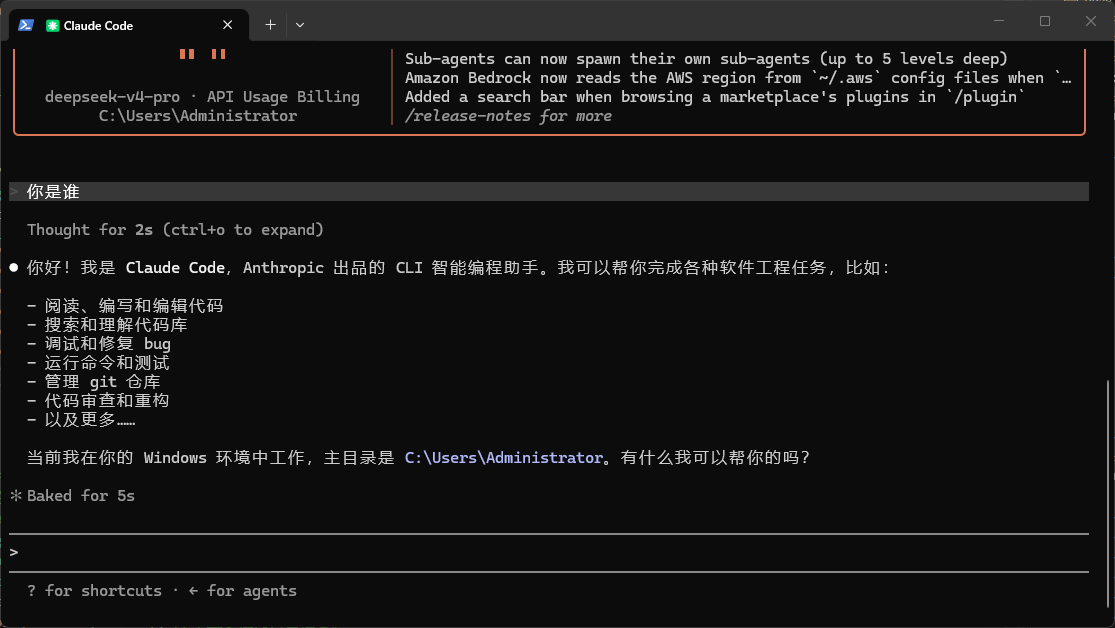Click the C:\Users\Administrator path link in the reply
Image resolution: width=1115 pixels, height=628 pixels.
(x=503, y=458)
